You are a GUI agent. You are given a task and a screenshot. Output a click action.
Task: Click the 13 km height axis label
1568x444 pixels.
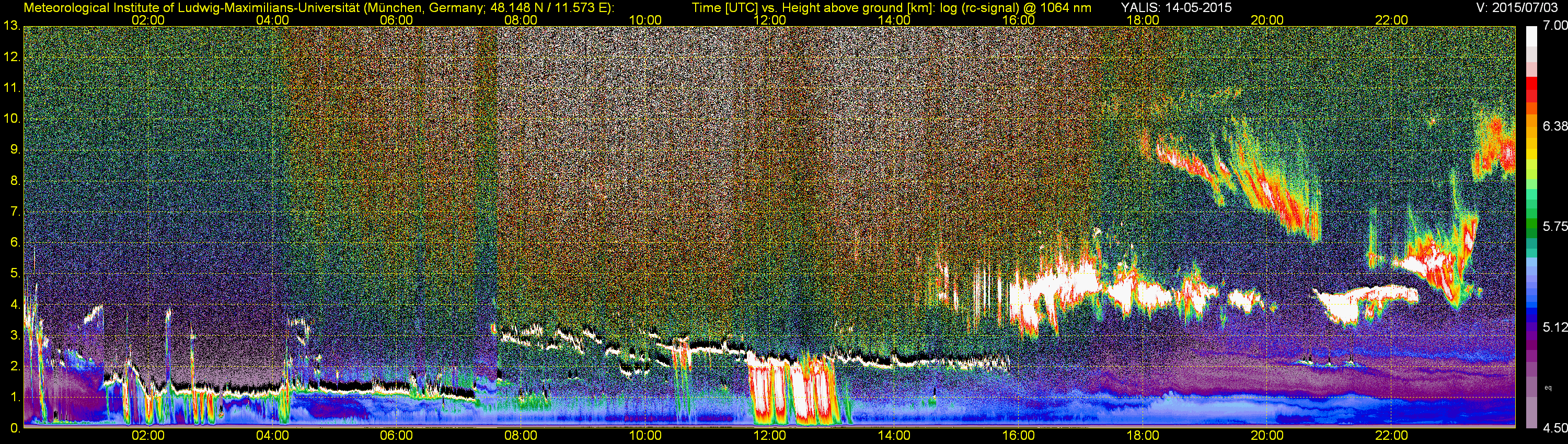(11, 26)
